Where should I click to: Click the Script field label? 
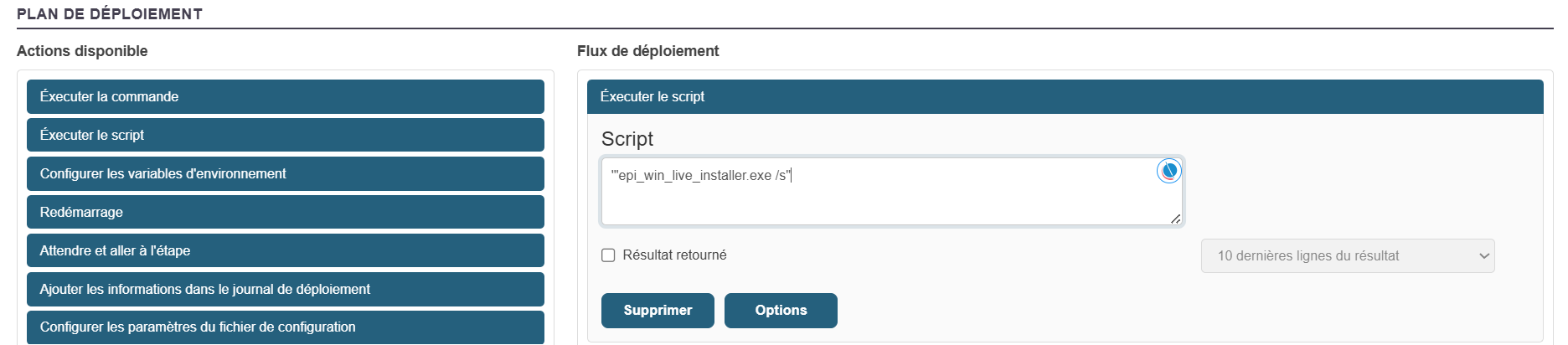click(x=627, y=139)
